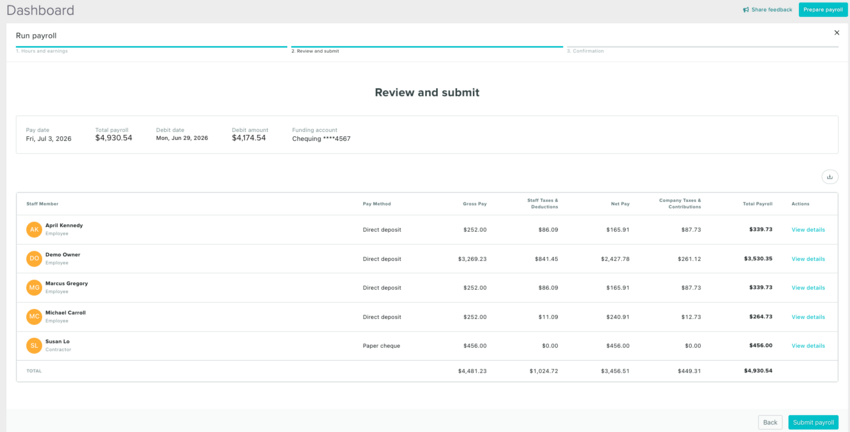Viewport: 850px width, 432px height.
Task: Go Back to previous step
Action: click(770, 422)
